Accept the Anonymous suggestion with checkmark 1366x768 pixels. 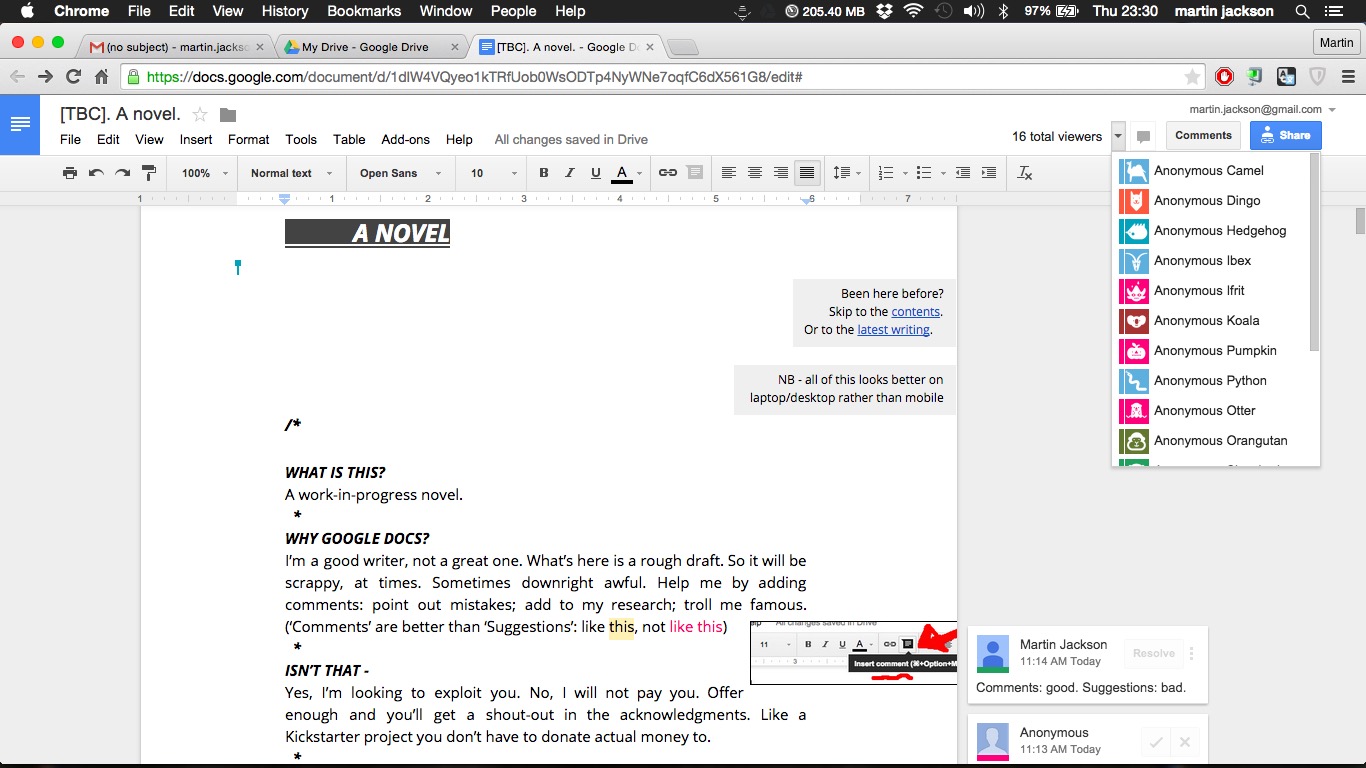(1156, 742)
